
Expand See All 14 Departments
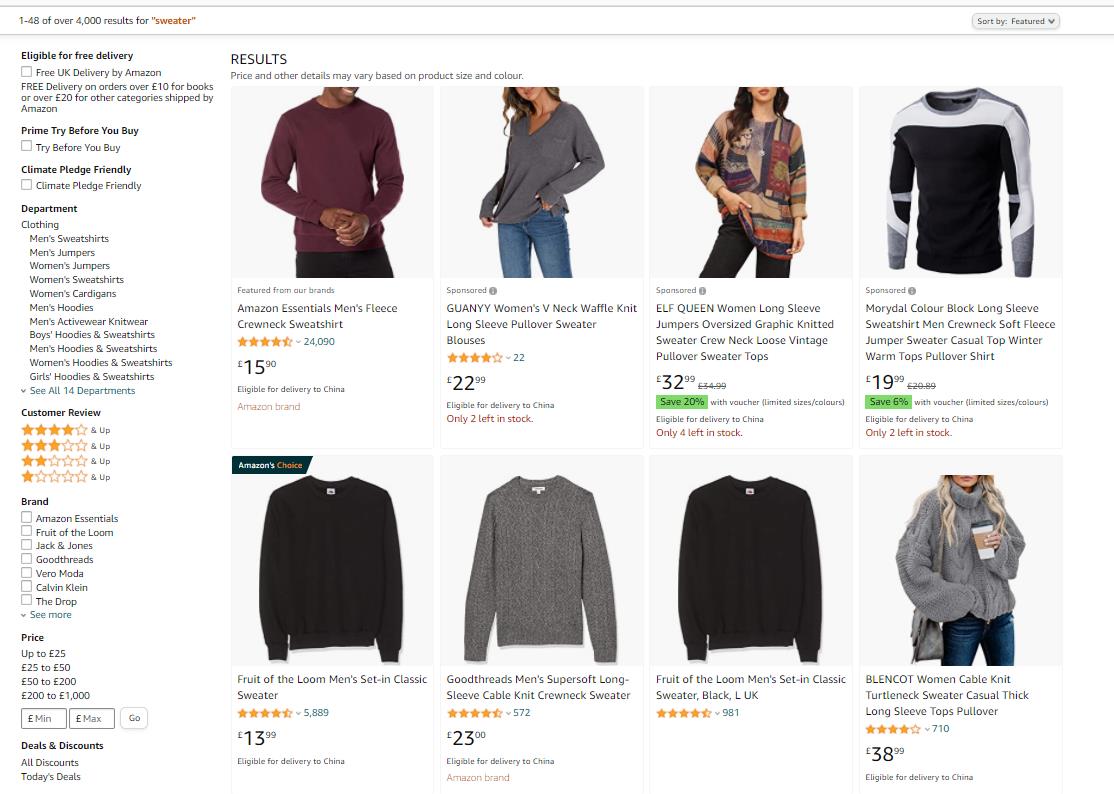pyautogui.click(x=82, y=391)
